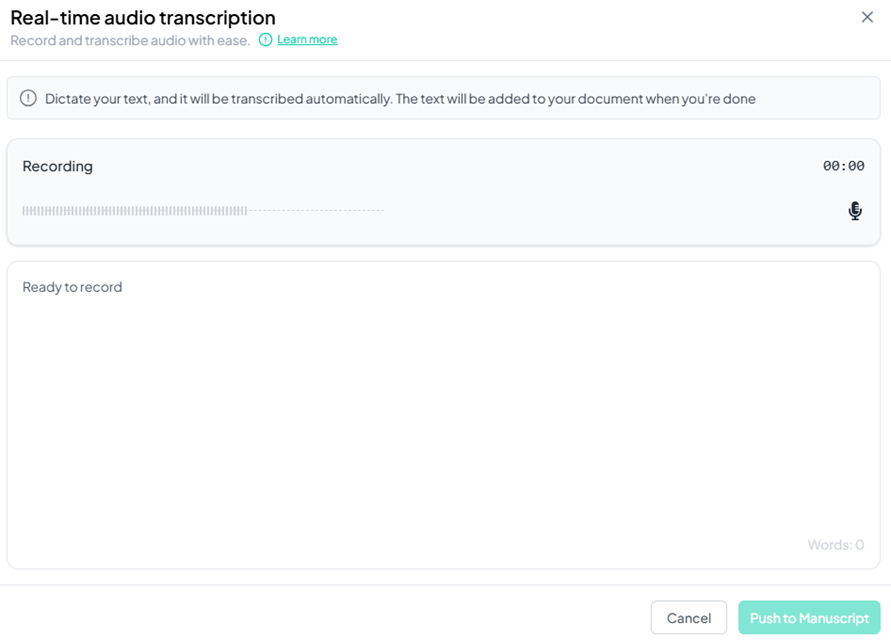Click the 00:00 recording timer
Image resolution: width=891 pixels, height=640 pixels.
(x=843, y=166)
